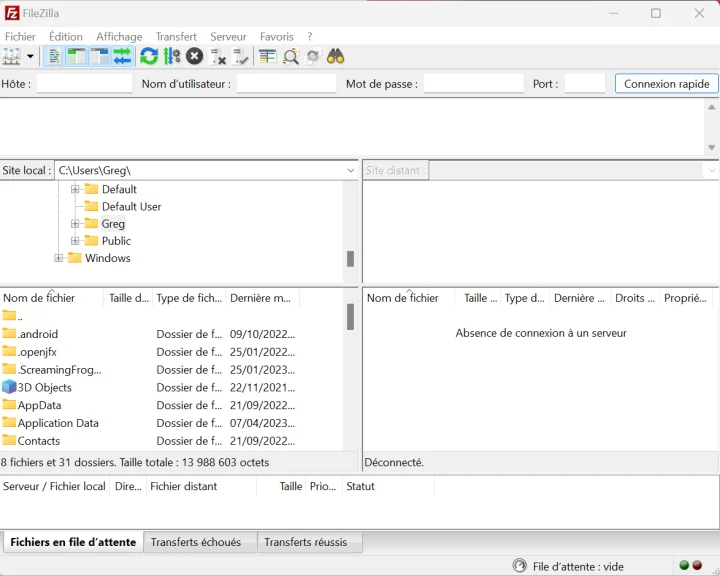Screen dimensions: 720x576
Task: Reconnect to the last server
Action: click(241, 57)
